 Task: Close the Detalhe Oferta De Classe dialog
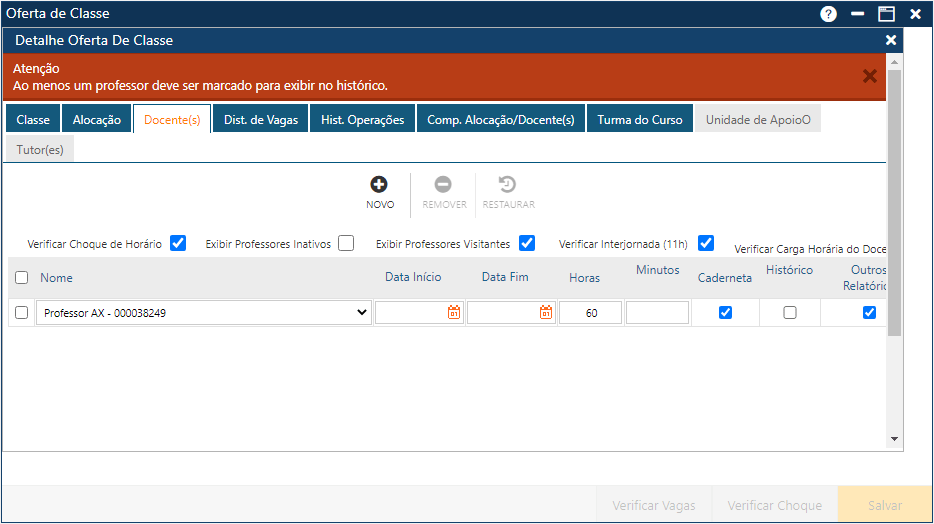[891, 40]
